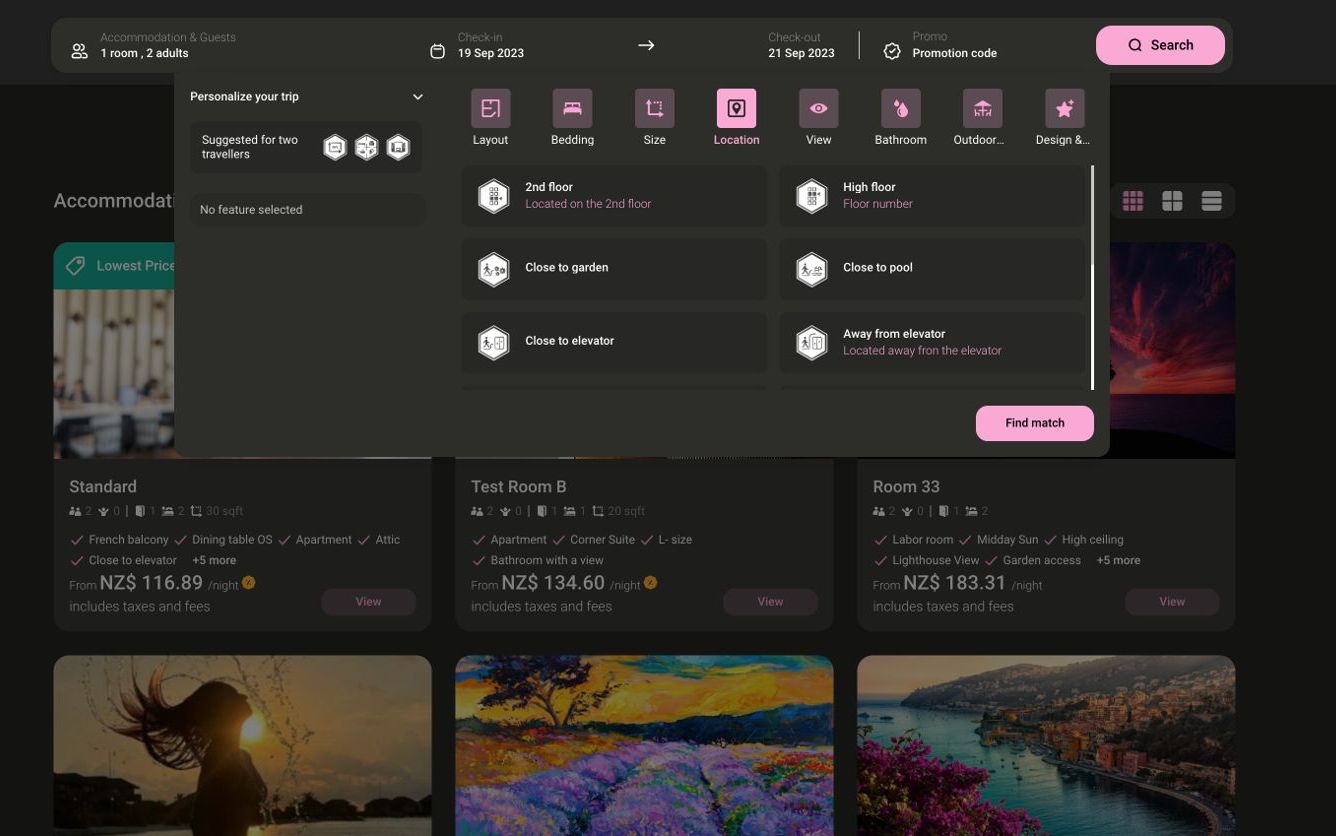Click the French balcony feature text
The height and width of the screenshot is (836, 1336).
[x=128, y=540]
